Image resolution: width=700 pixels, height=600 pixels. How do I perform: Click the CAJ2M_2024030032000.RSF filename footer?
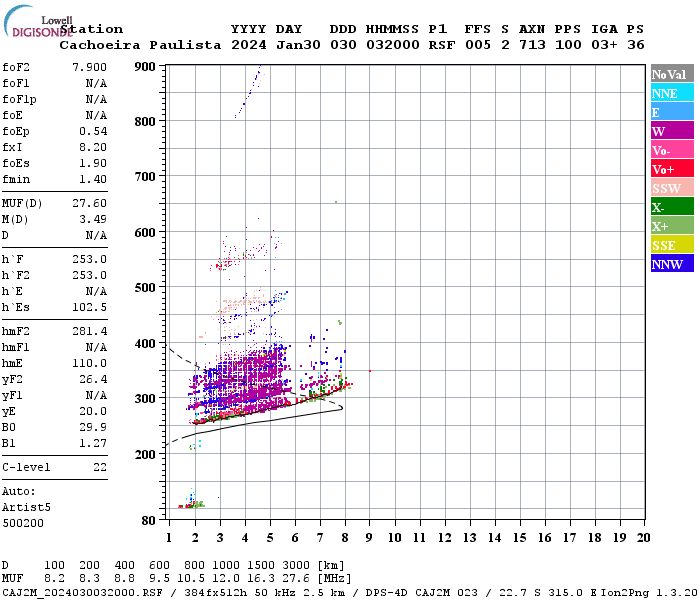pyautogui.click(x=83, y=592)
